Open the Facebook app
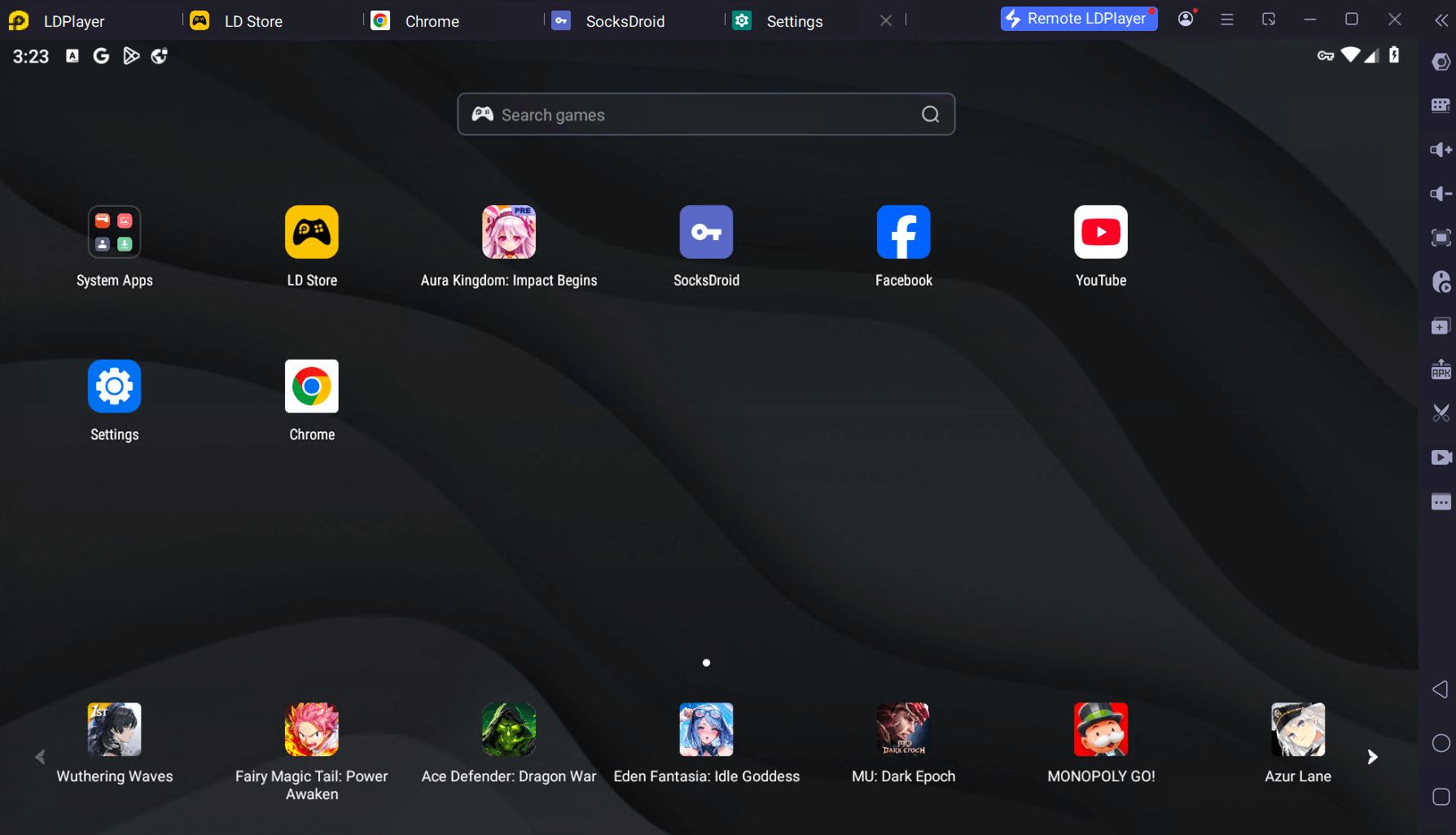Screen dimensions: 1456x835 coord(903,233)
